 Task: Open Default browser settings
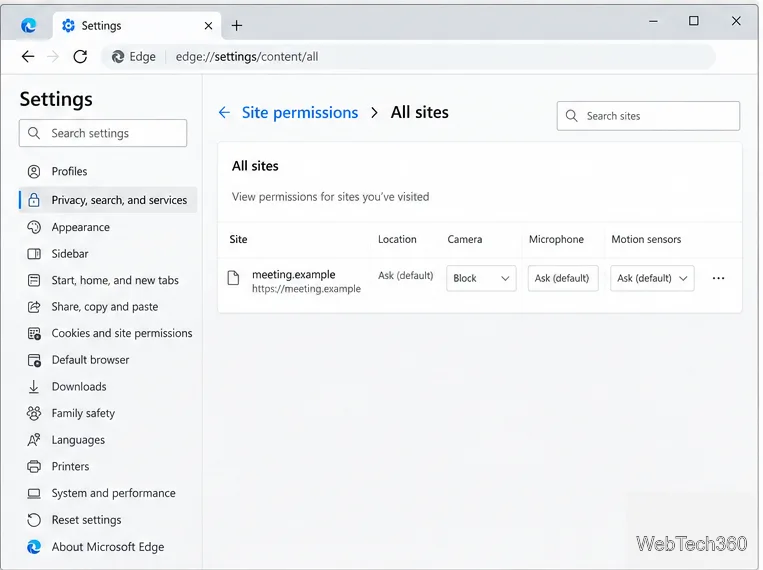click(x=108, y=360)
